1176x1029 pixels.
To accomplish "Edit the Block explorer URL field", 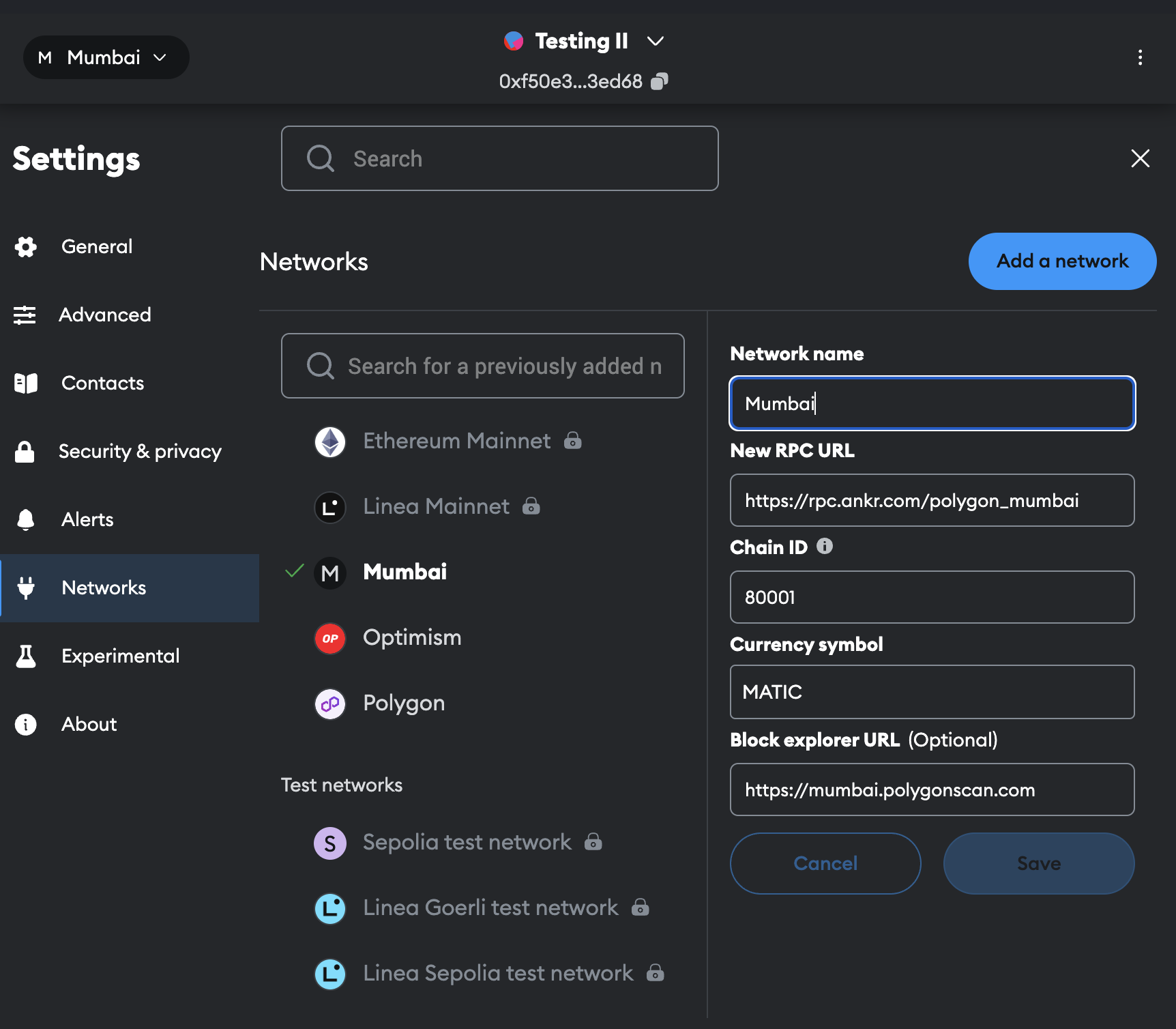I will 932,789.
